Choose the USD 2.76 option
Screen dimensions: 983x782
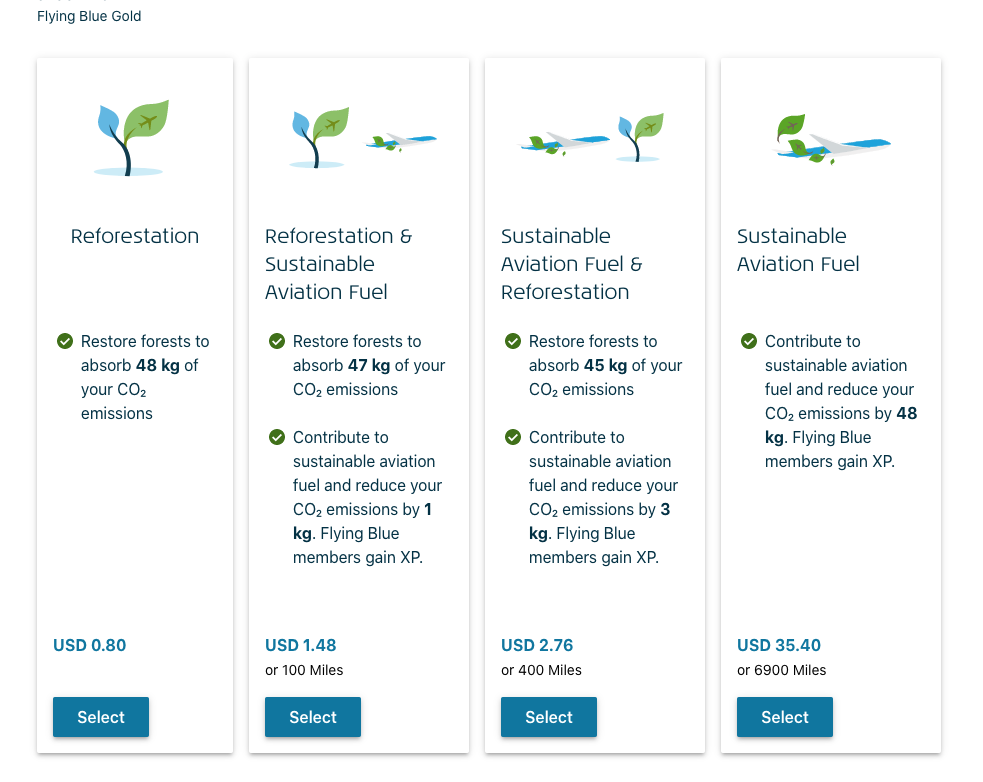[549, 717]
